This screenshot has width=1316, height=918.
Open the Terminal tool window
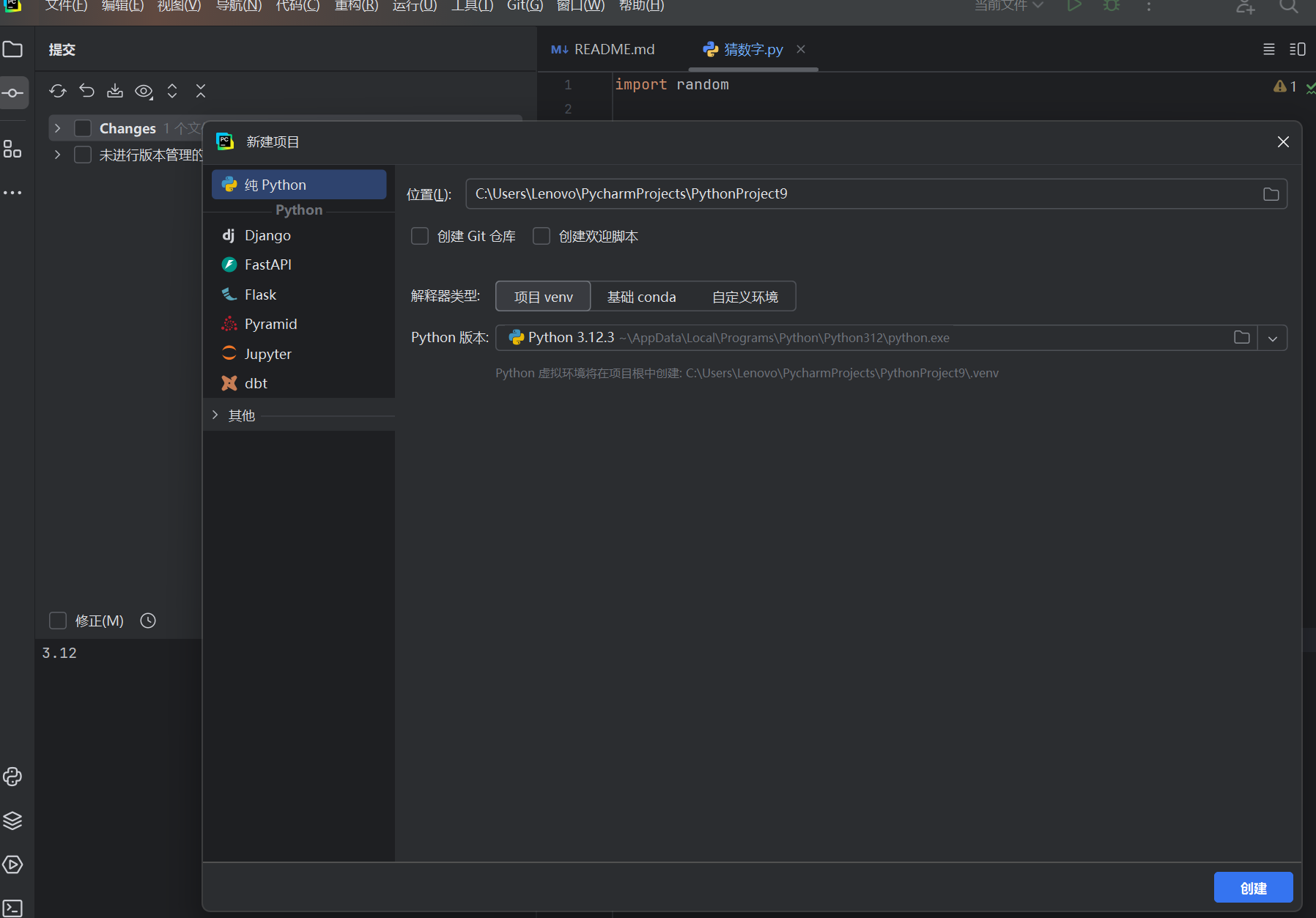[12, 908]
